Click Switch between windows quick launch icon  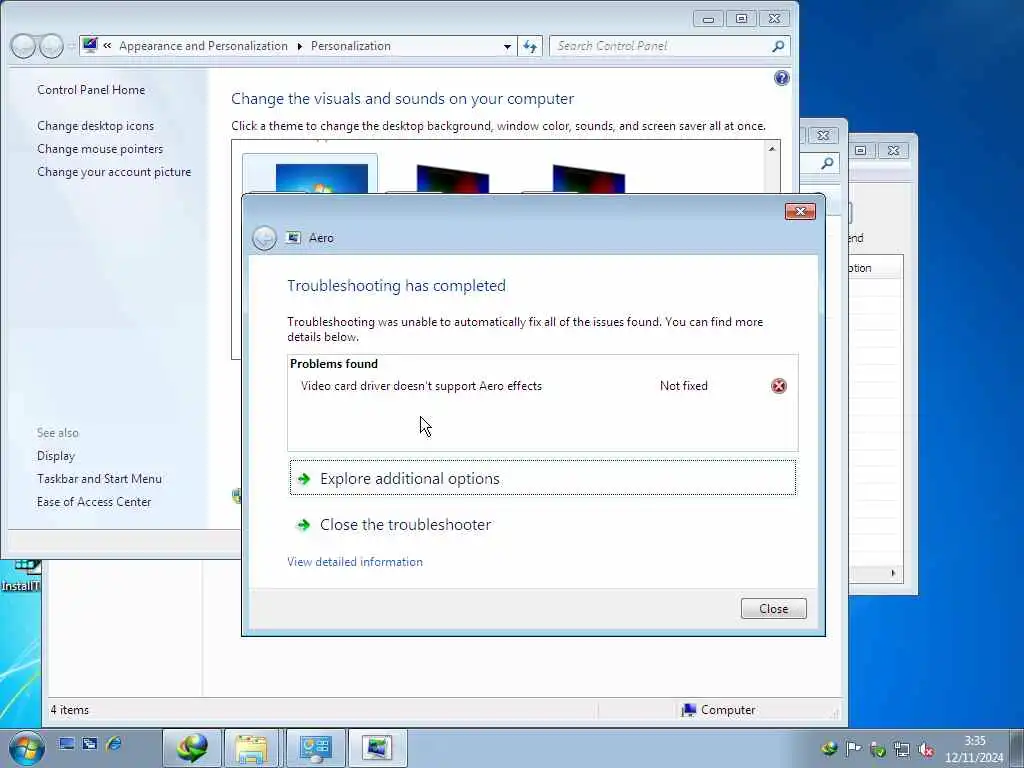click(89, 743)
